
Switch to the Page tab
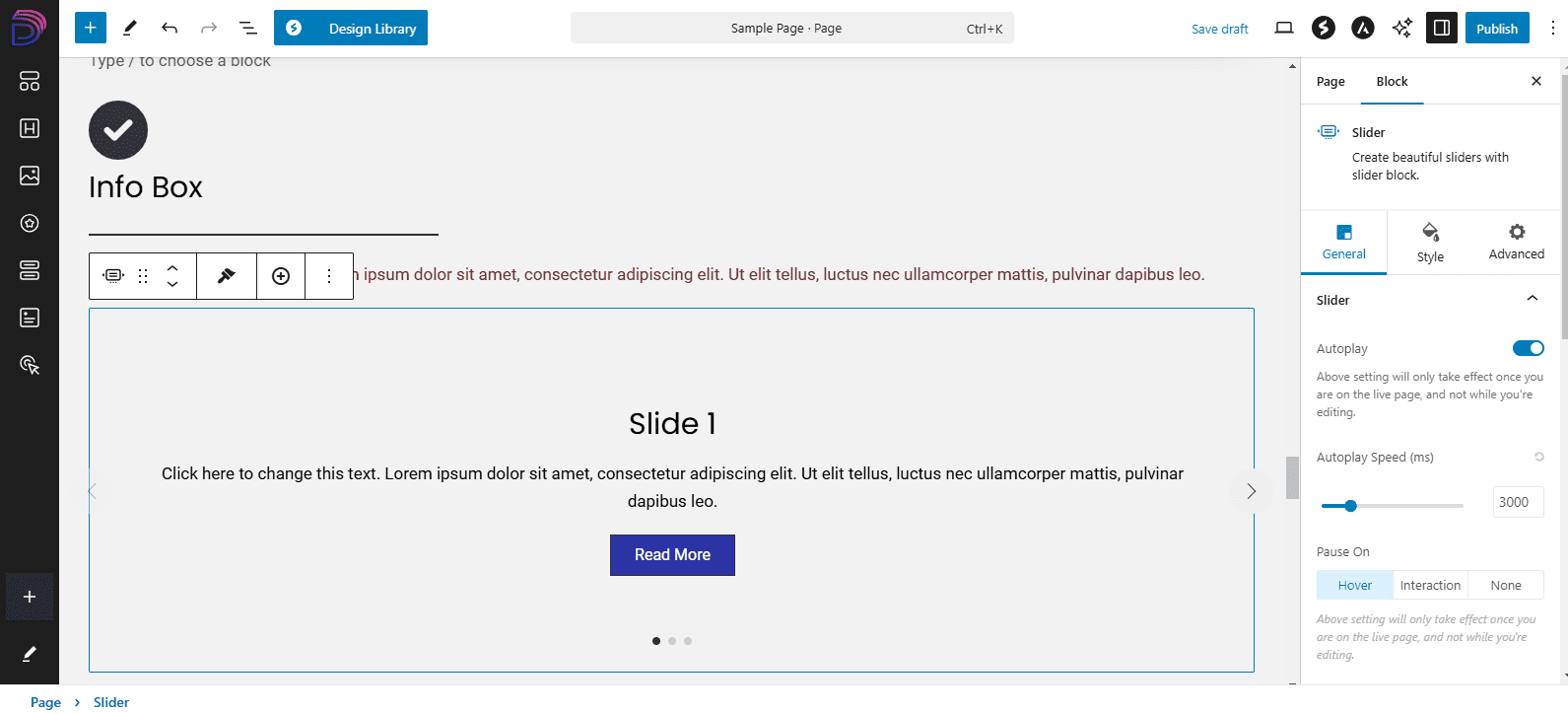(1329, 82)
